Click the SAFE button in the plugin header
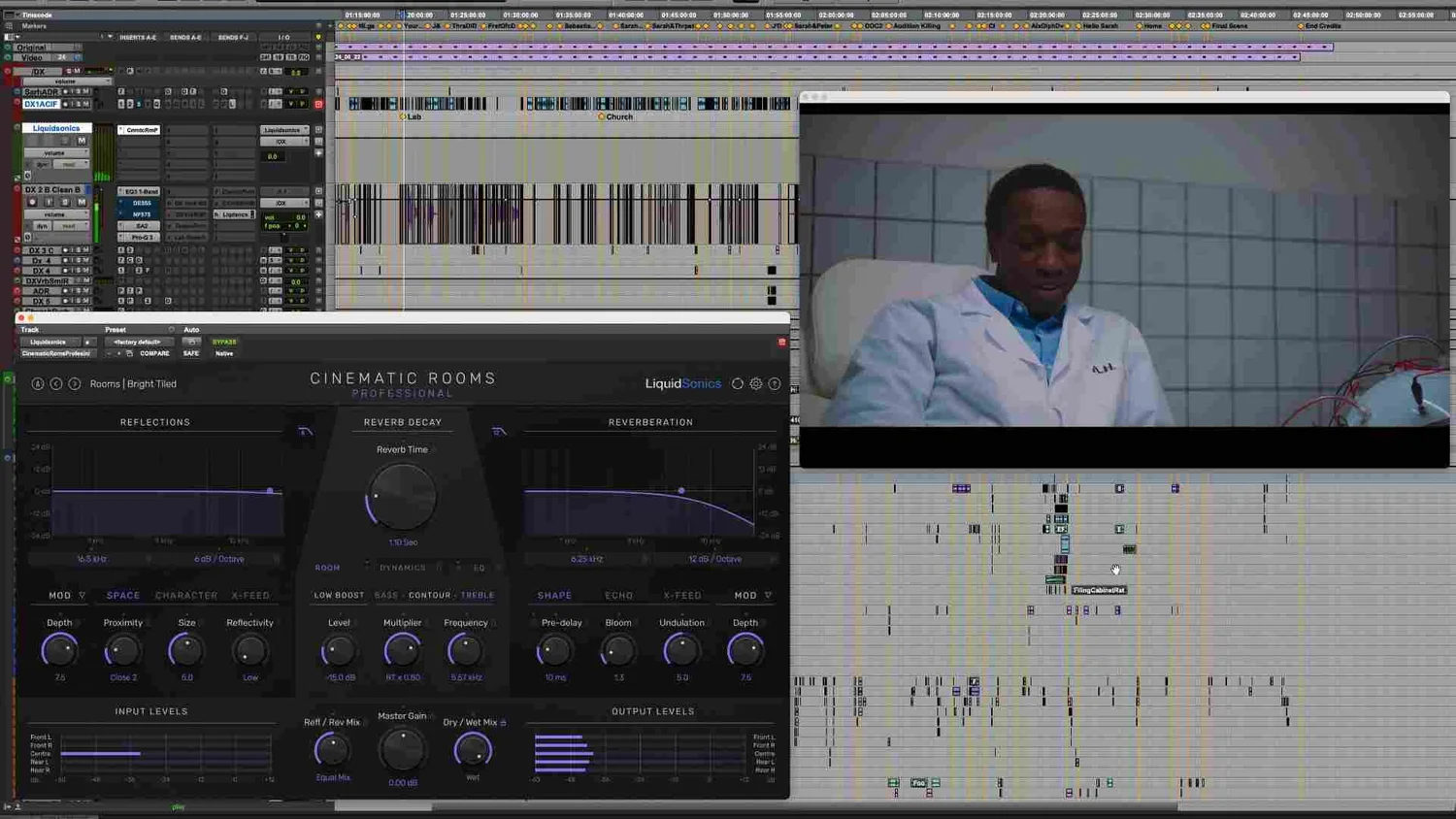 click(x=191, y=353)
